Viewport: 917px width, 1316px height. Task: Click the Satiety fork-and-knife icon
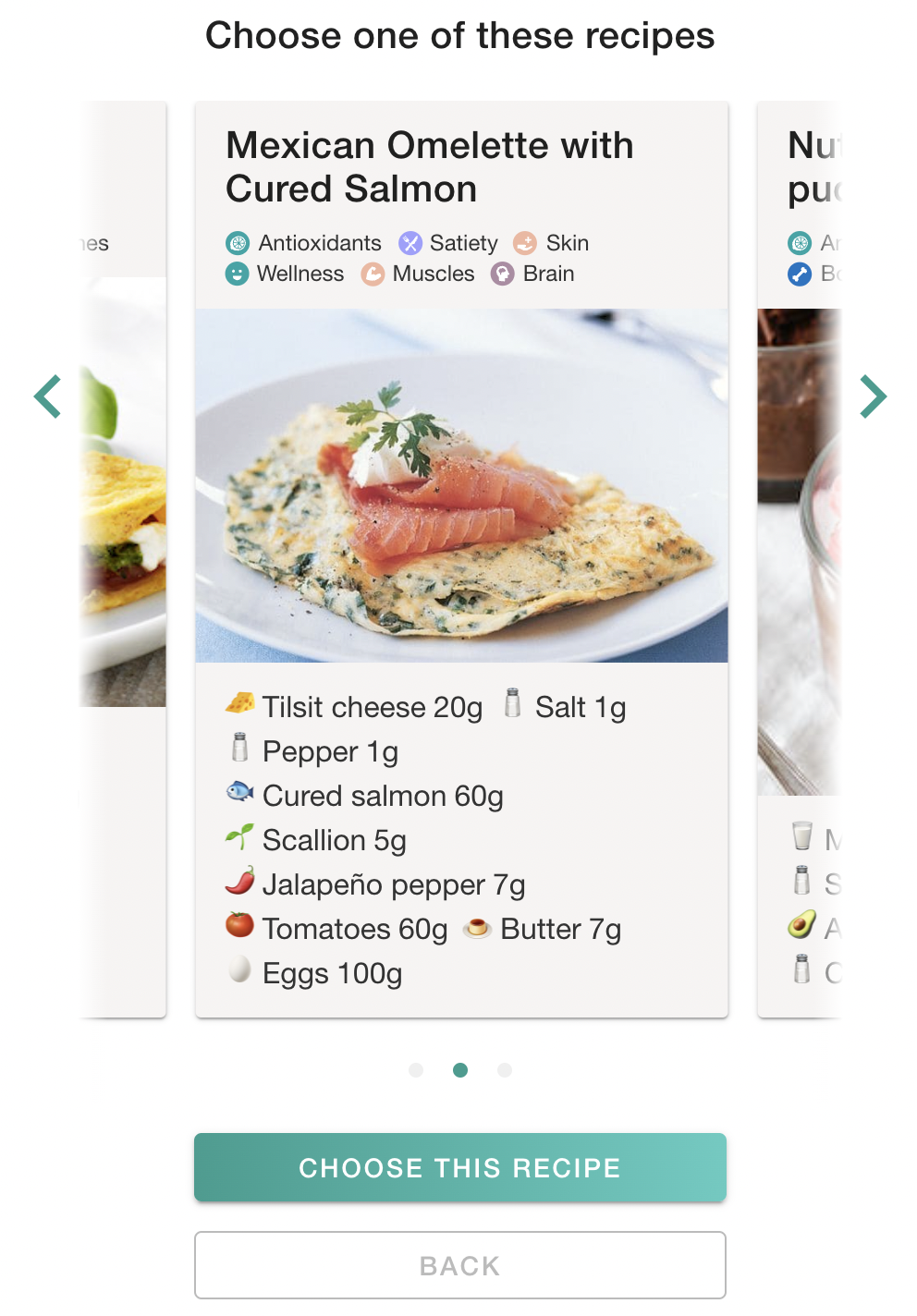410,243
